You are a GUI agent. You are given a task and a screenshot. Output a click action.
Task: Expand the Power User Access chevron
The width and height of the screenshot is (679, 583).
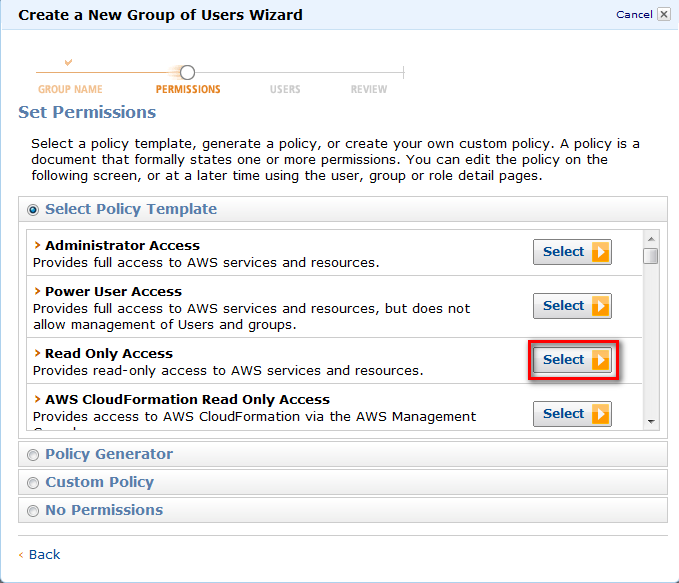[37, 291]
